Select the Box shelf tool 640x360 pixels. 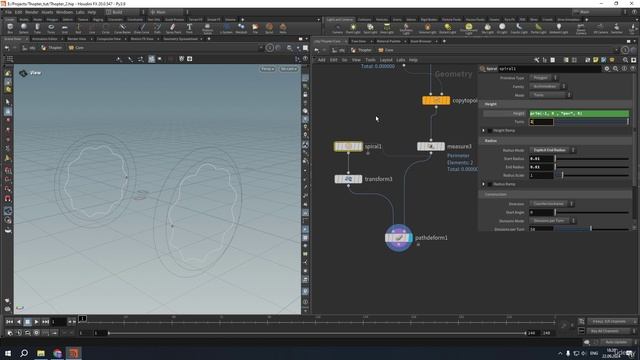coord(10,28)
